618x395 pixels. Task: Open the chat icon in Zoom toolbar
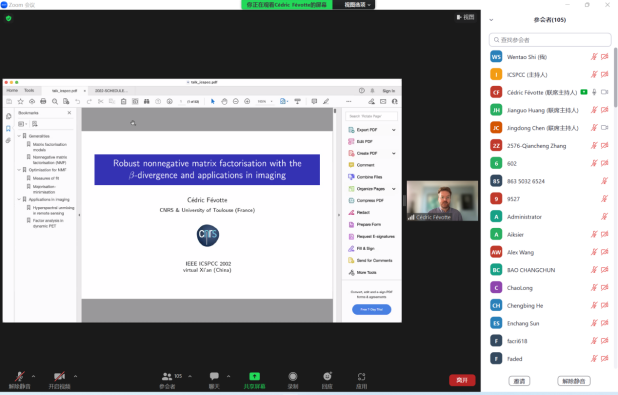(x=214, y=376)
